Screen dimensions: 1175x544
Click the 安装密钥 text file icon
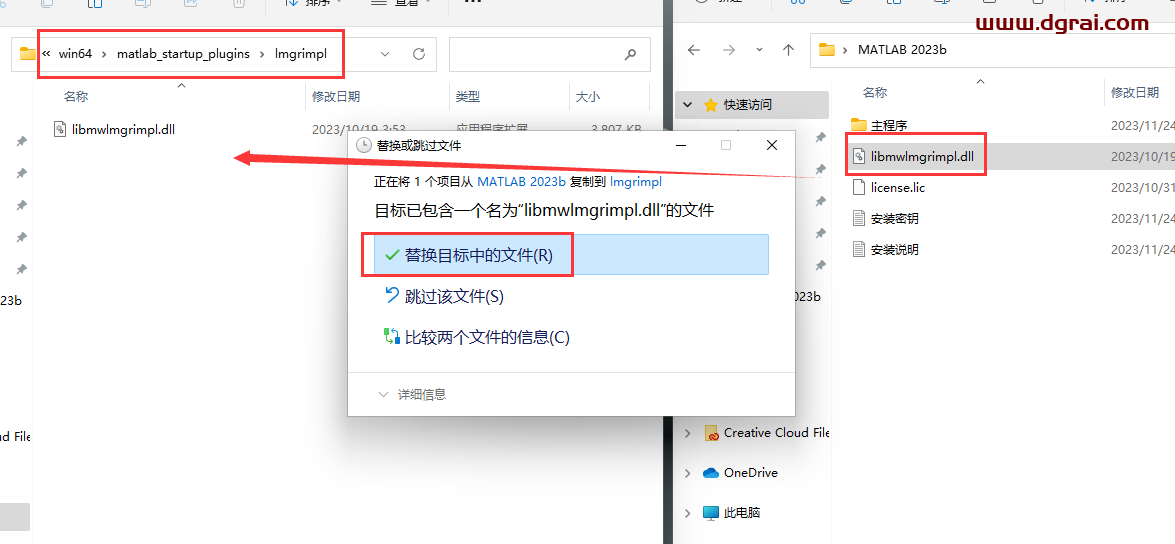pyautogui.click(x=860, y=218)
